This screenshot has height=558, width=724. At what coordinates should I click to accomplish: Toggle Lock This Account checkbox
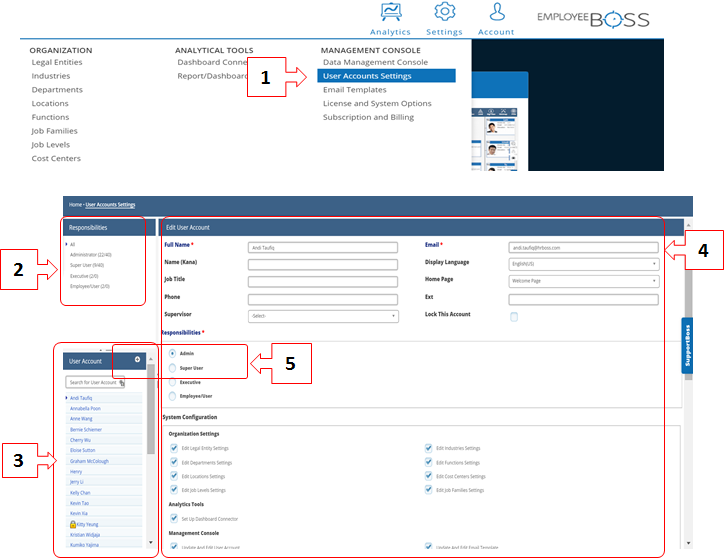[514, 316]
